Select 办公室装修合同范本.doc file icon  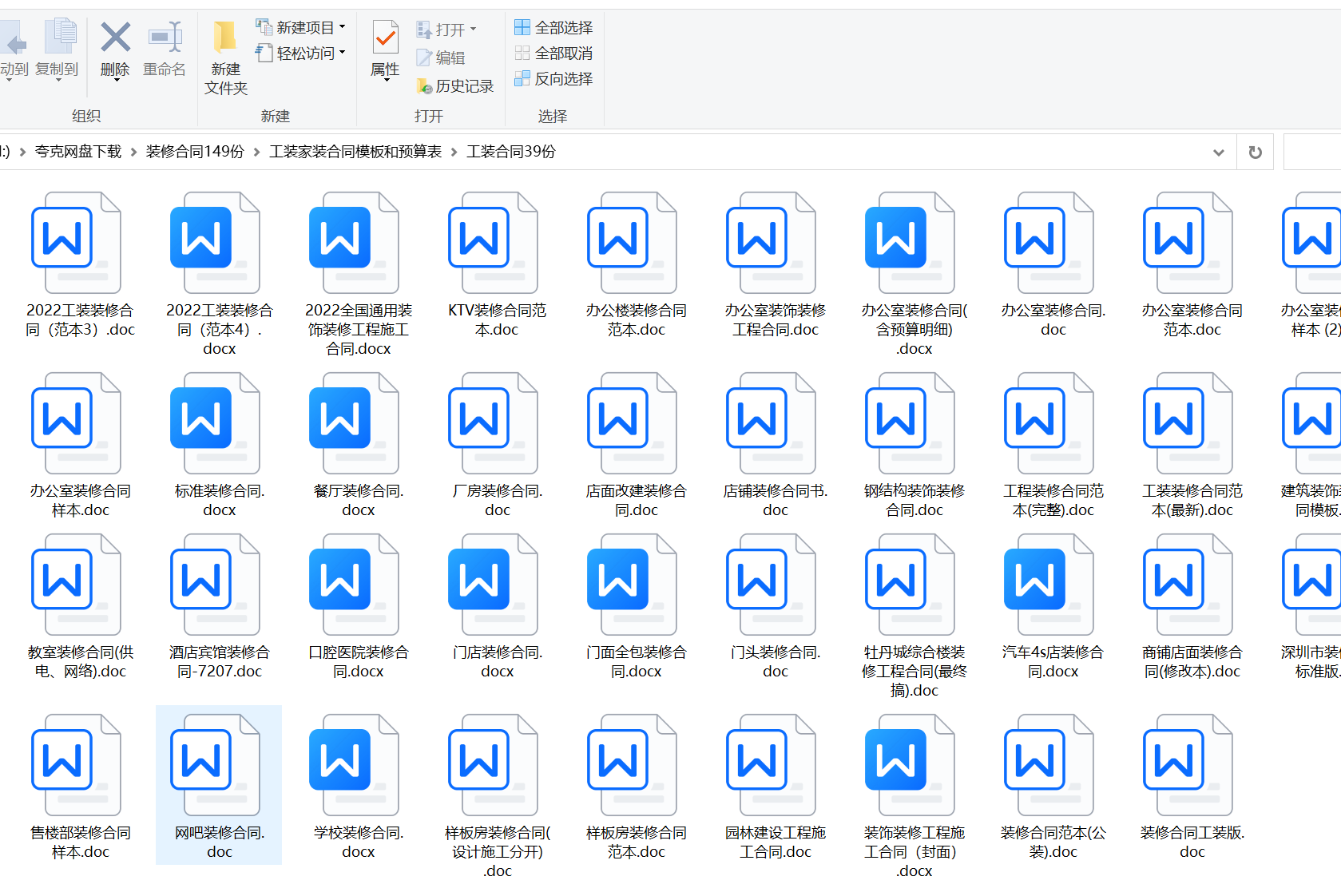coord(1188,243)
